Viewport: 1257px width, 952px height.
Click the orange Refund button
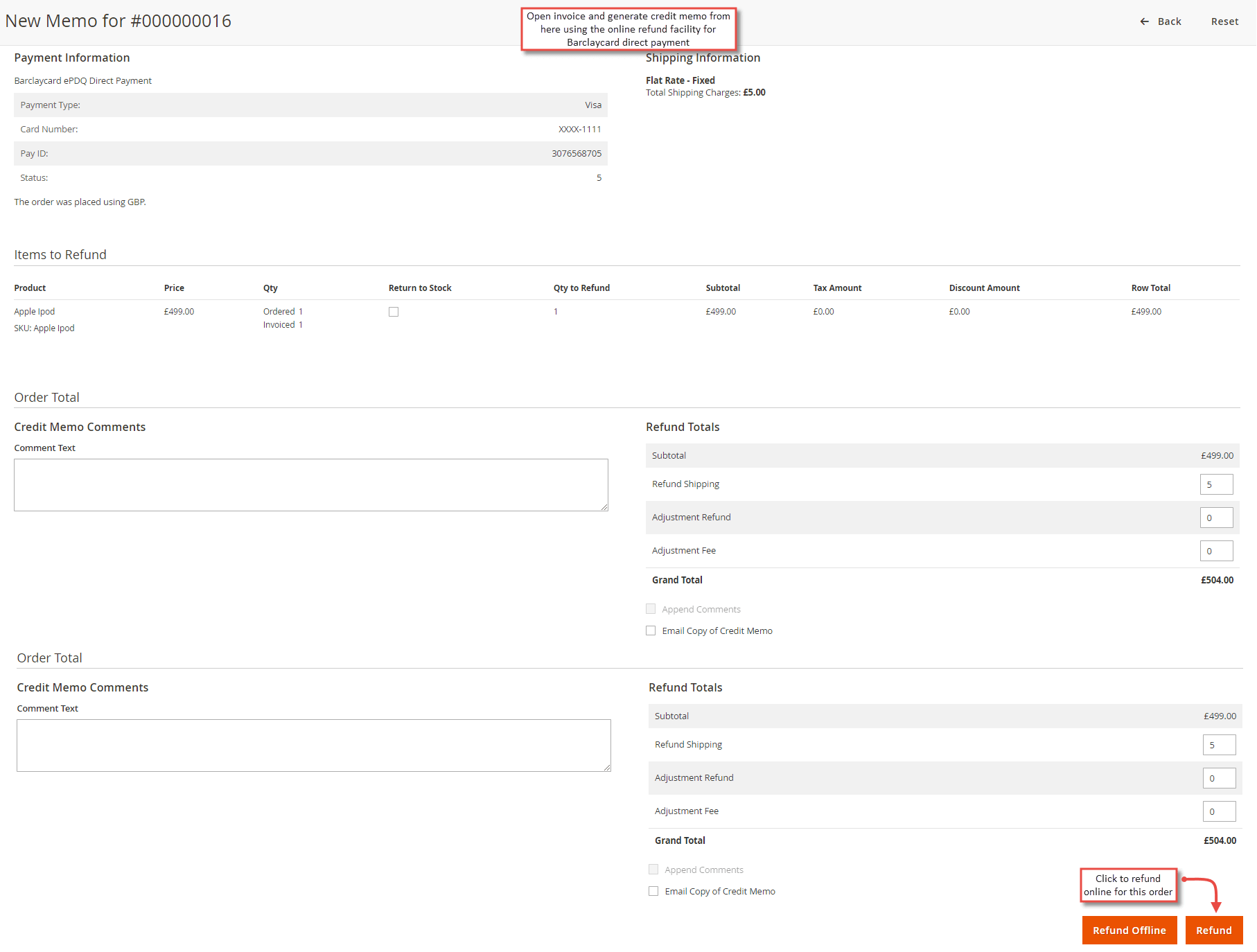[1213, 930]
